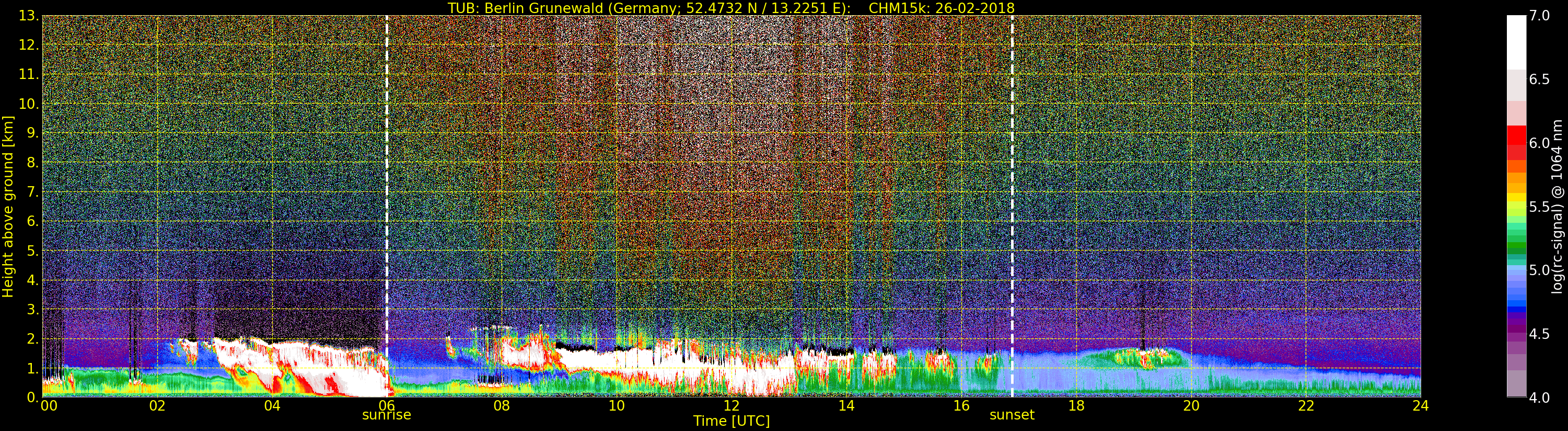Click the sunset label below the time axis
1568x431 pixels.
(x=1012, y=415)
